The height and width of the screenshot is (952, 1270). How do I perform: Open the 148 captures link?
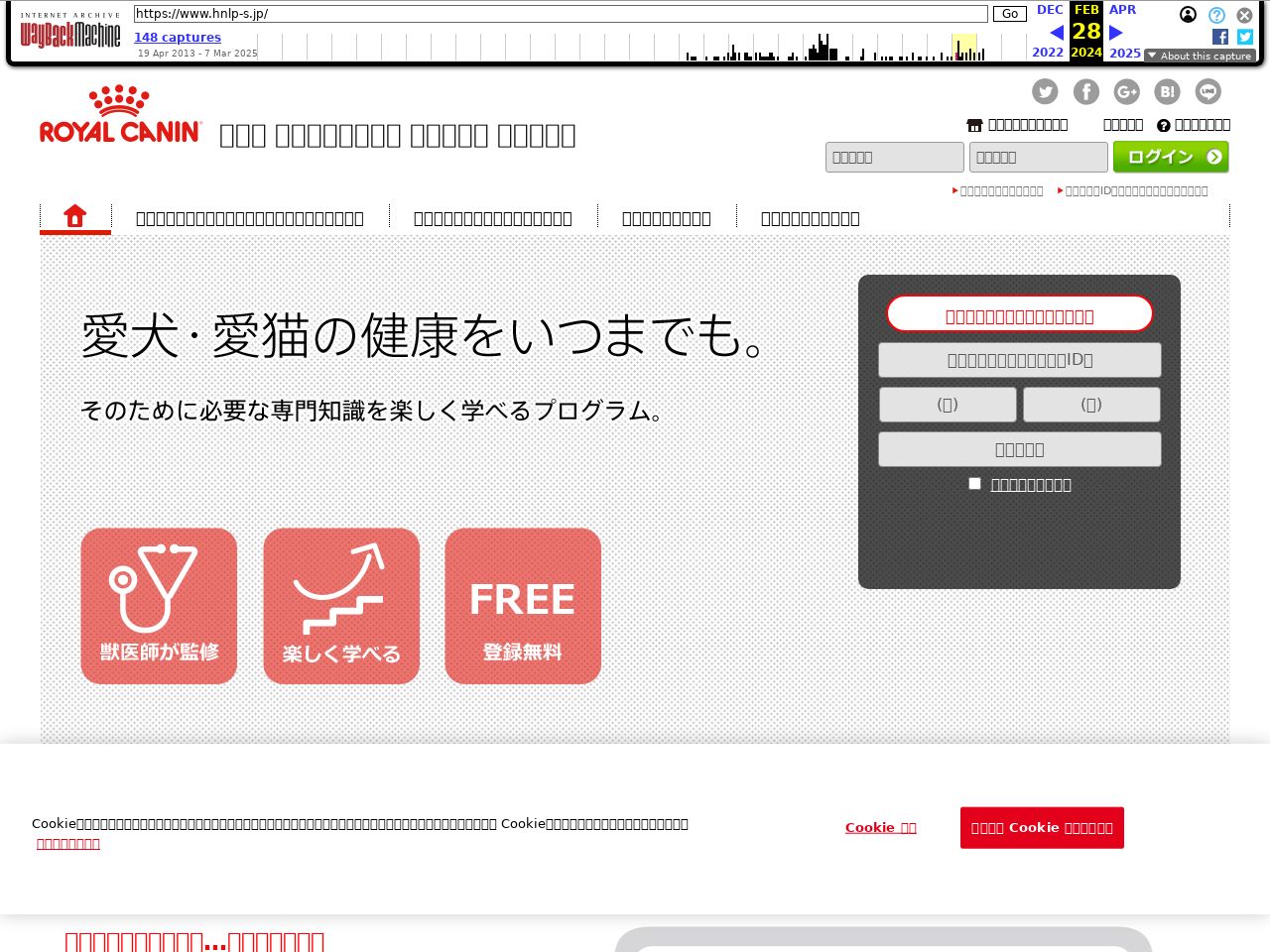[178, 37]
